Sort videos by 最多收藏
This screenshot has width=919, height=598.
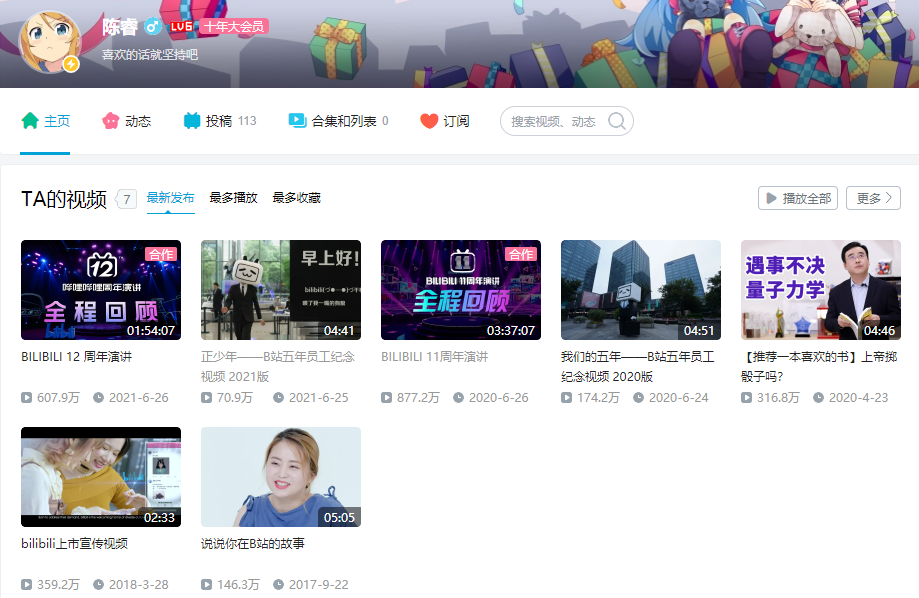tap(296, 198)
